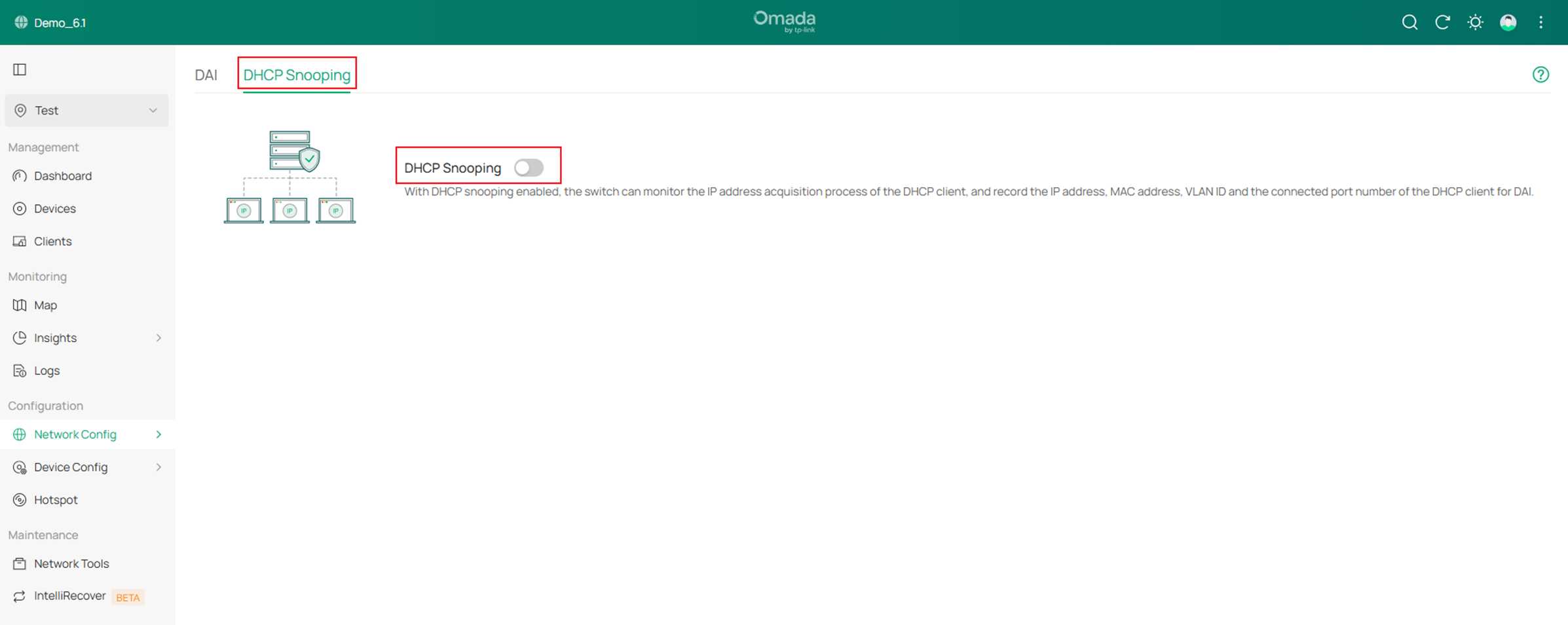Open IntelliRecover BETA
Image resolution: width=1568 pixels, height=625 pixels.
coord(71,596)
